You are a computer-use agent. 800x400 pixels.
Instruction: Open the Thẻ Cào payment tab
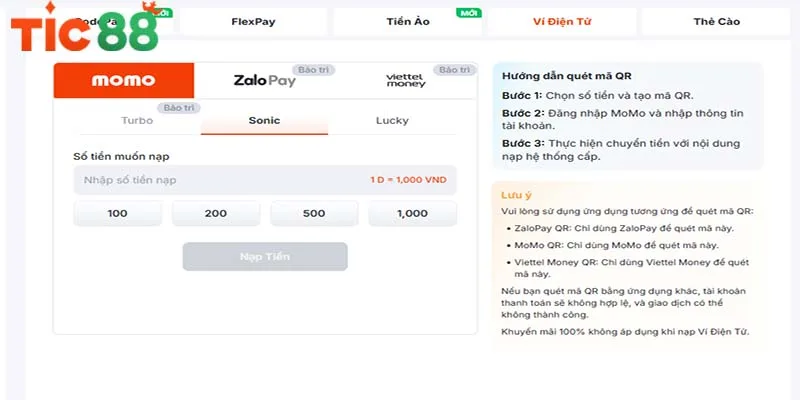tap(716, 21)
